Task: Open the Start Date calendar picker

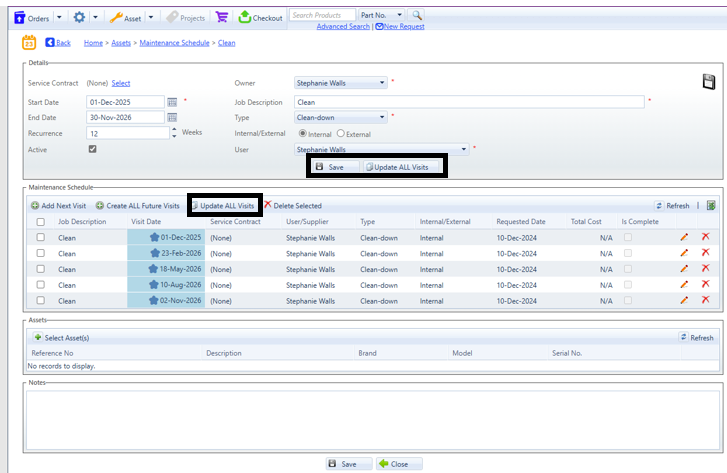Action: pyautogui.click(x=172, y=102)
